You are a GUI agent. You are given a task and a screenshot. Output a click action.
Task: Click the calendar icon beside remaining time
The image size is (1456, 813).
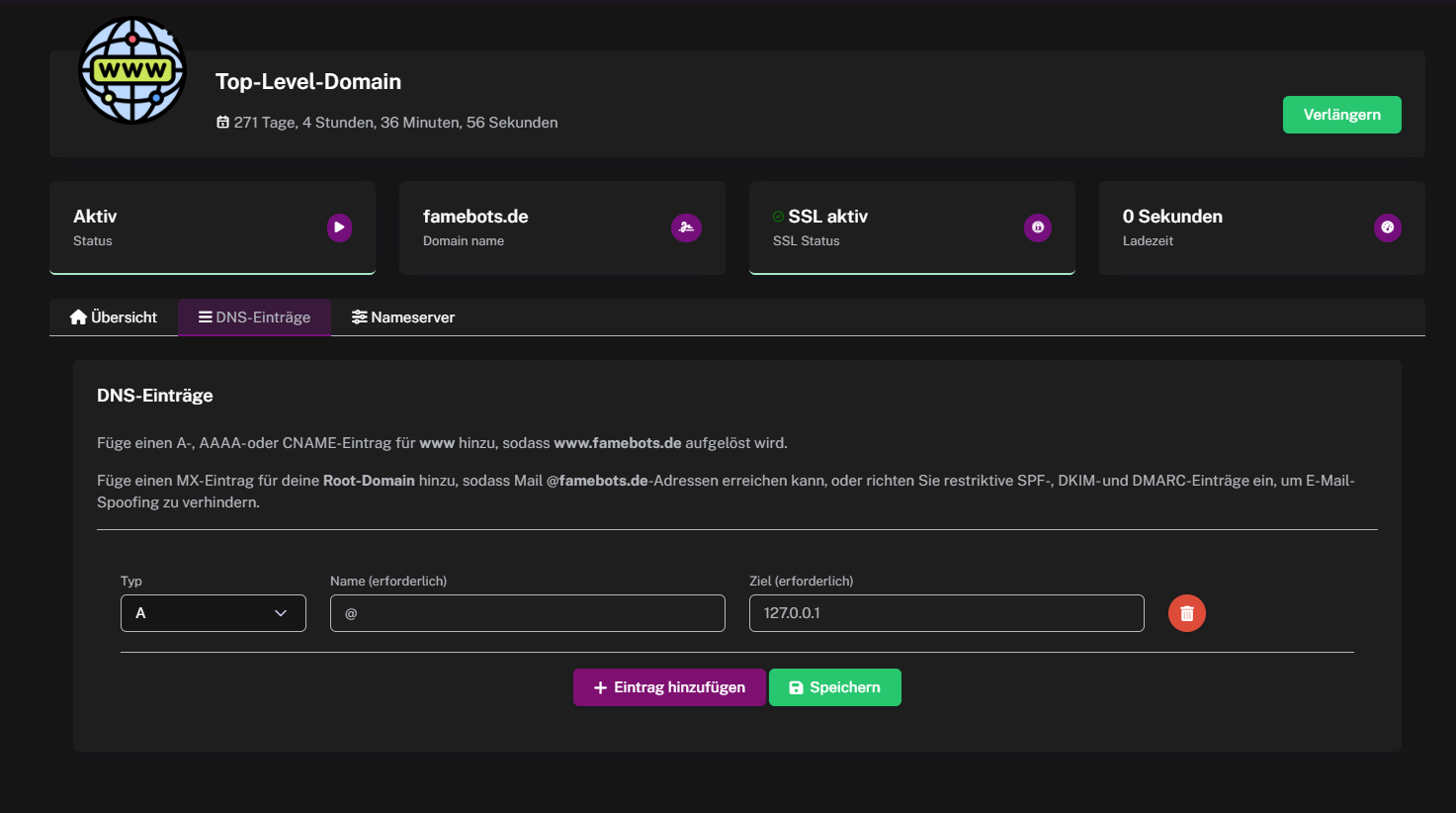click(x=222, y=123)
